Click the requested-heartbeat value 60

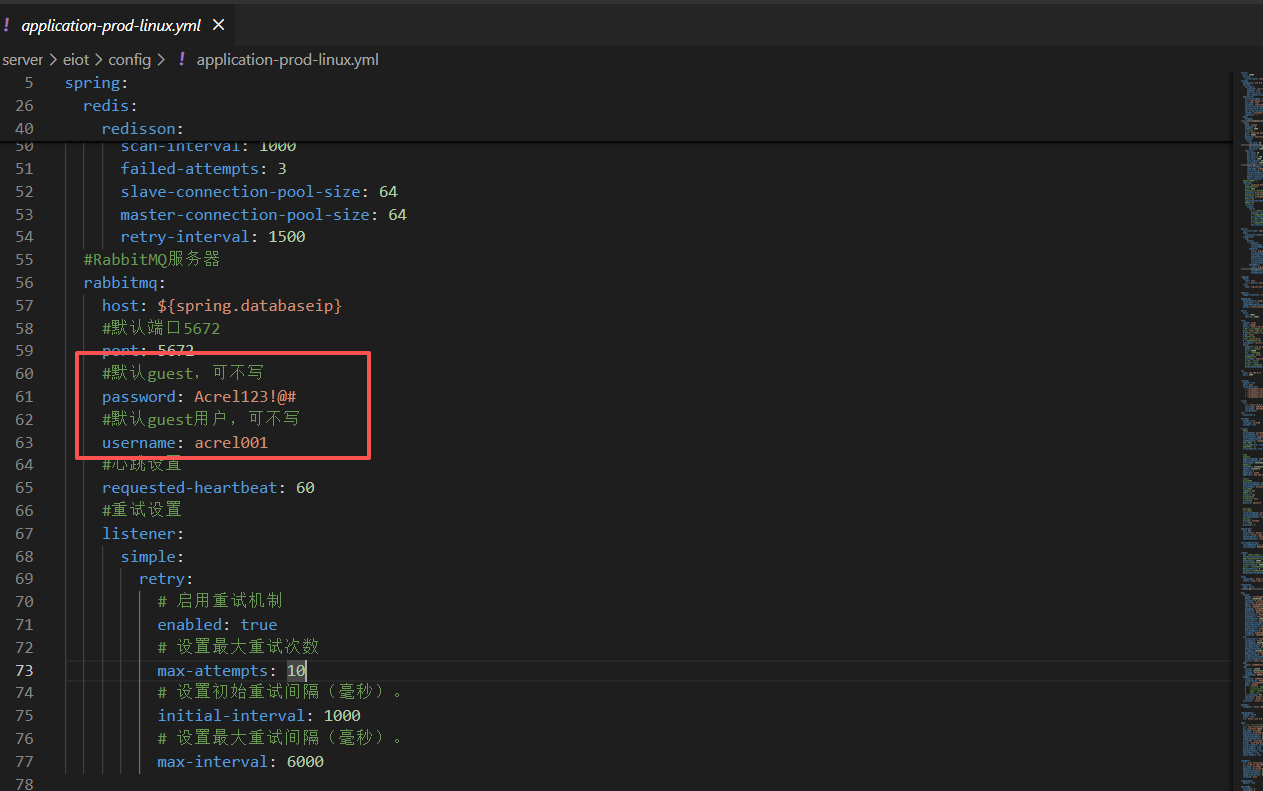[305, 488]
